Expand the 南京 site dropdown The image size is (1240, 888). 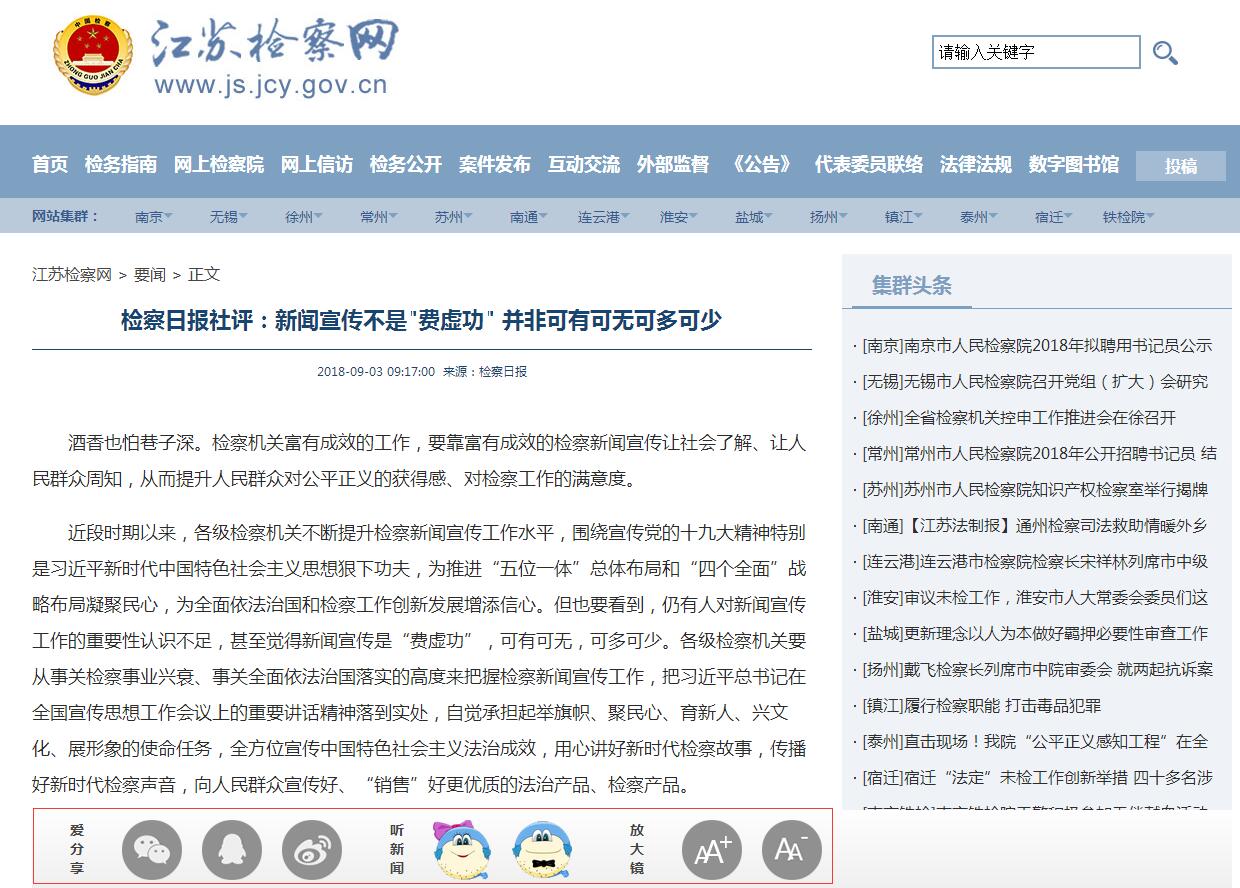pyautogui.click(x=154, y=216)
